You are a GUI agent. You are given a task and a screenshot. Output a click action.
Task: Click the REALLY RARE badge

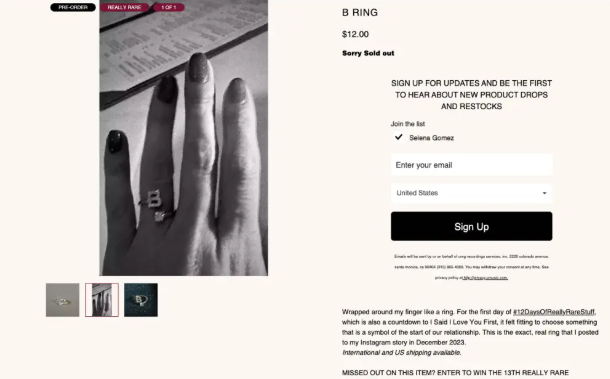(124, 7)
